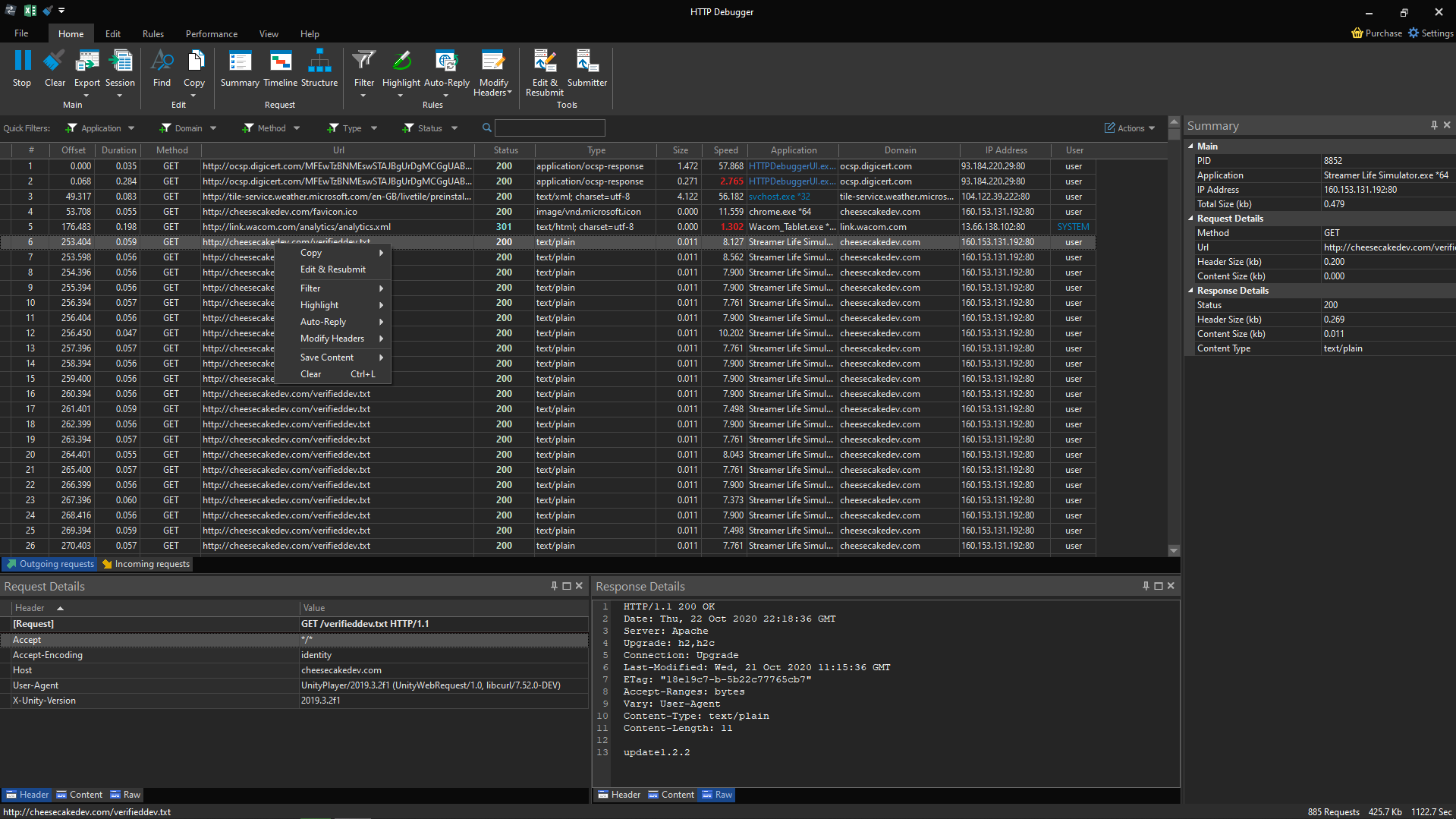Screen dimensions: 1456x819
Task: Select the Outgoing requests tab
Action: (x=50, y=564)
